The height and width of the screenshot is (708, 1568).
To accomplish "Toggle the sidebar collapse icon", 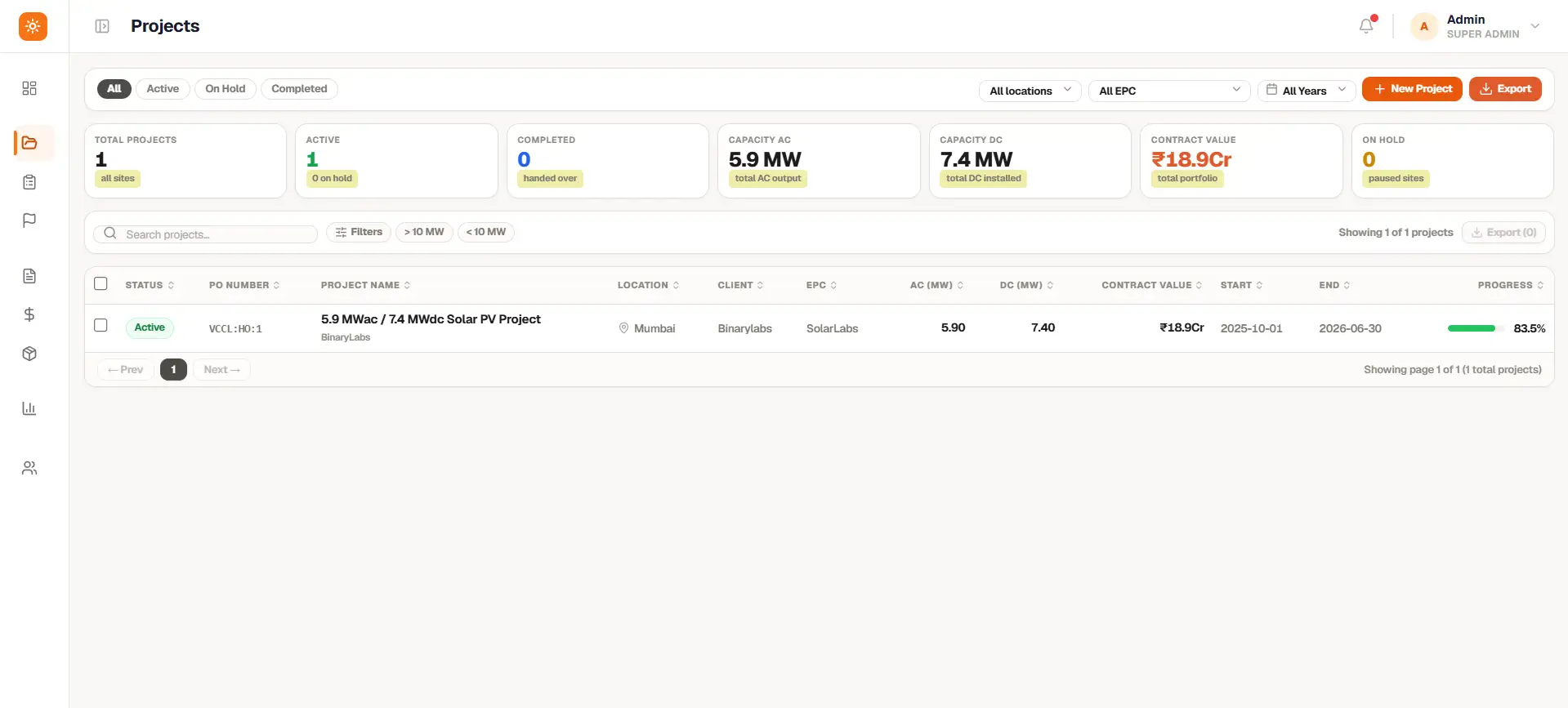I will [x=102, y=26].
